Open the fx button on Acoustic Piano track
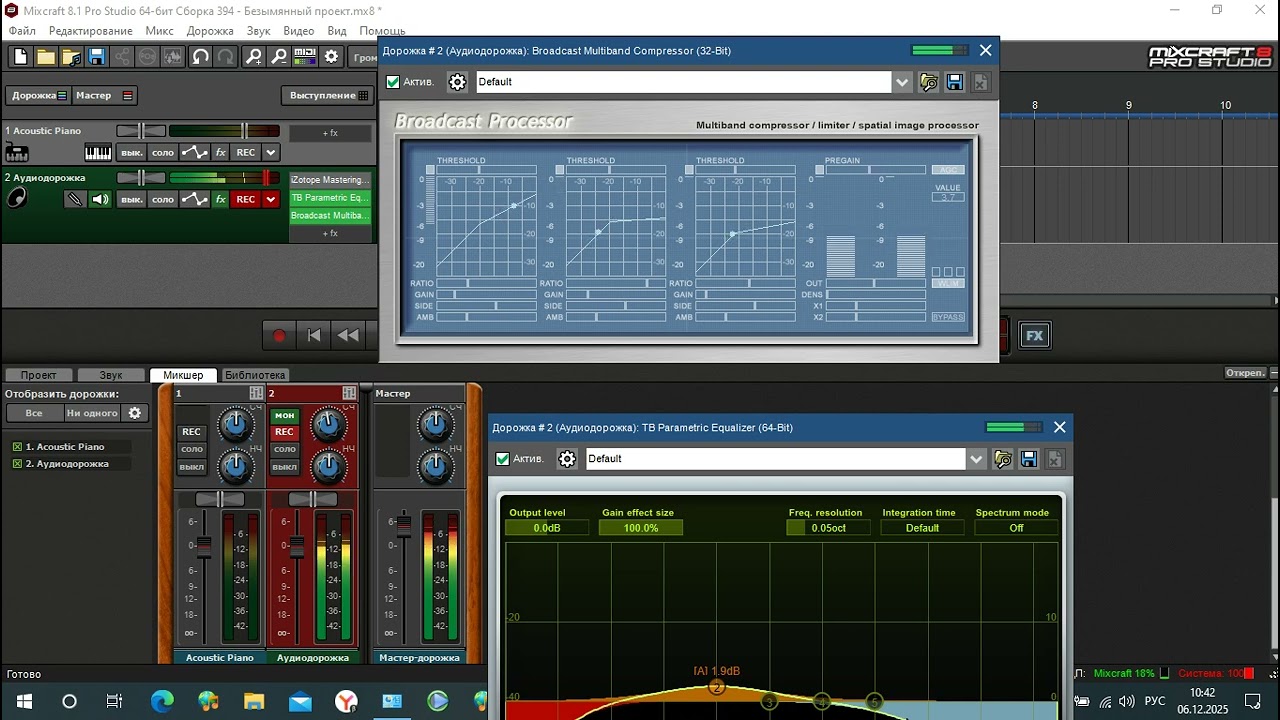Image resolution: width=1280 pixels, height=720 pixels. (221, 153)
